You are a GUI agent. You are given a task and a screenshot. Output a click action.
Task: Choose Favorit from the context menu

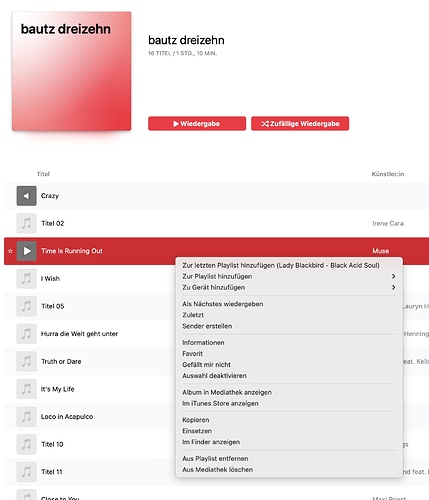[192, 354]
